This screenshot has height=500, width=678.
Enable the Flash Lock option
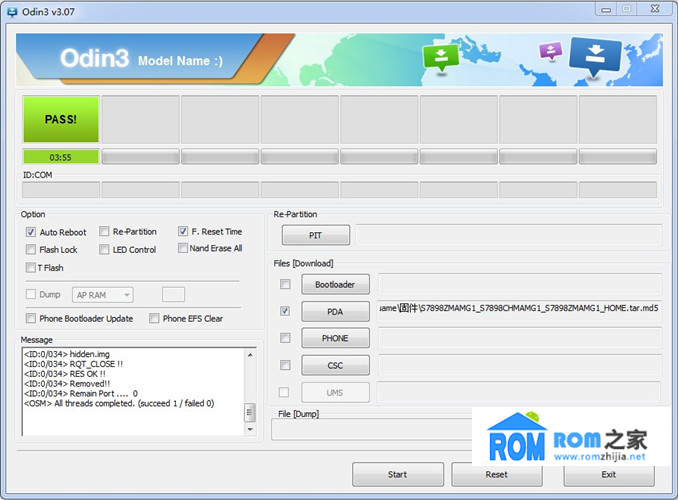coord(31,250)
